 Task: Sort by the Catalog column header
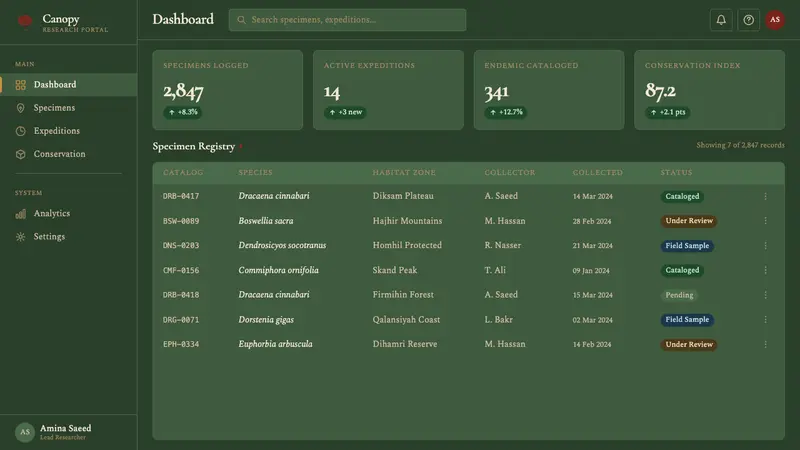point(183,172)
